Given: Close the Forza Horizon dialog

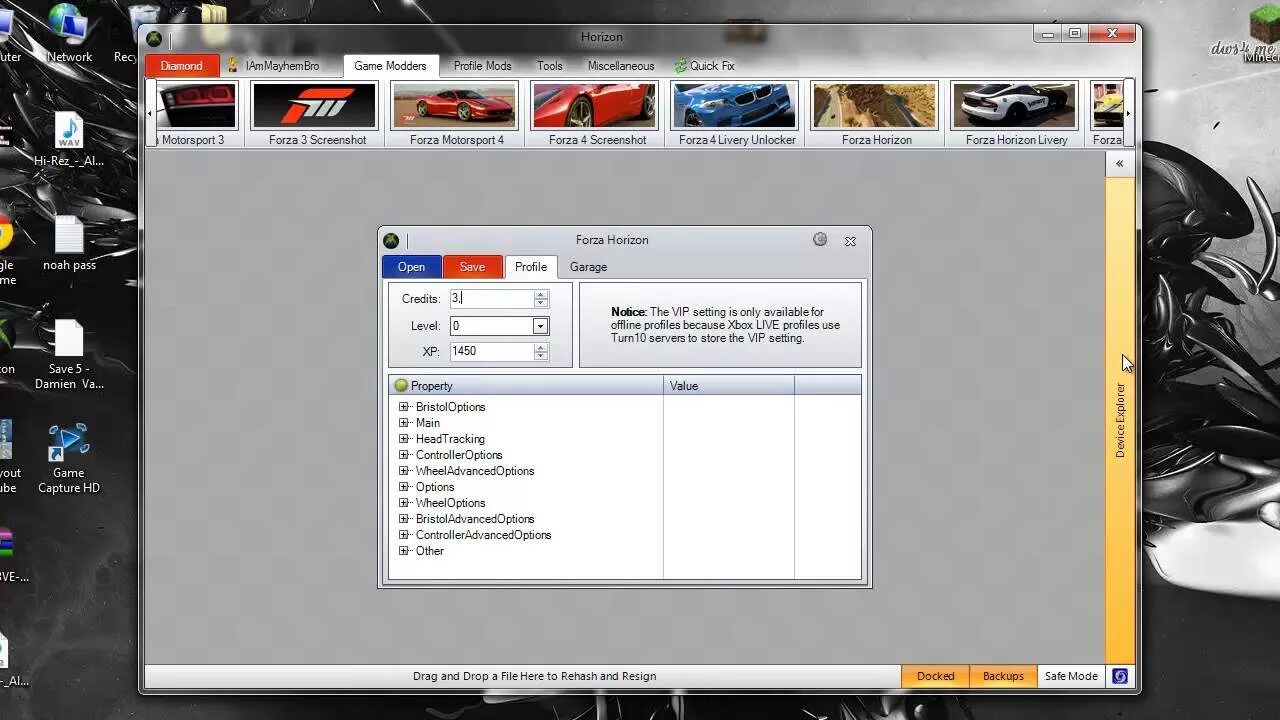Looking at the screenshot, I should pyautogui.click(x=850, y=241).
